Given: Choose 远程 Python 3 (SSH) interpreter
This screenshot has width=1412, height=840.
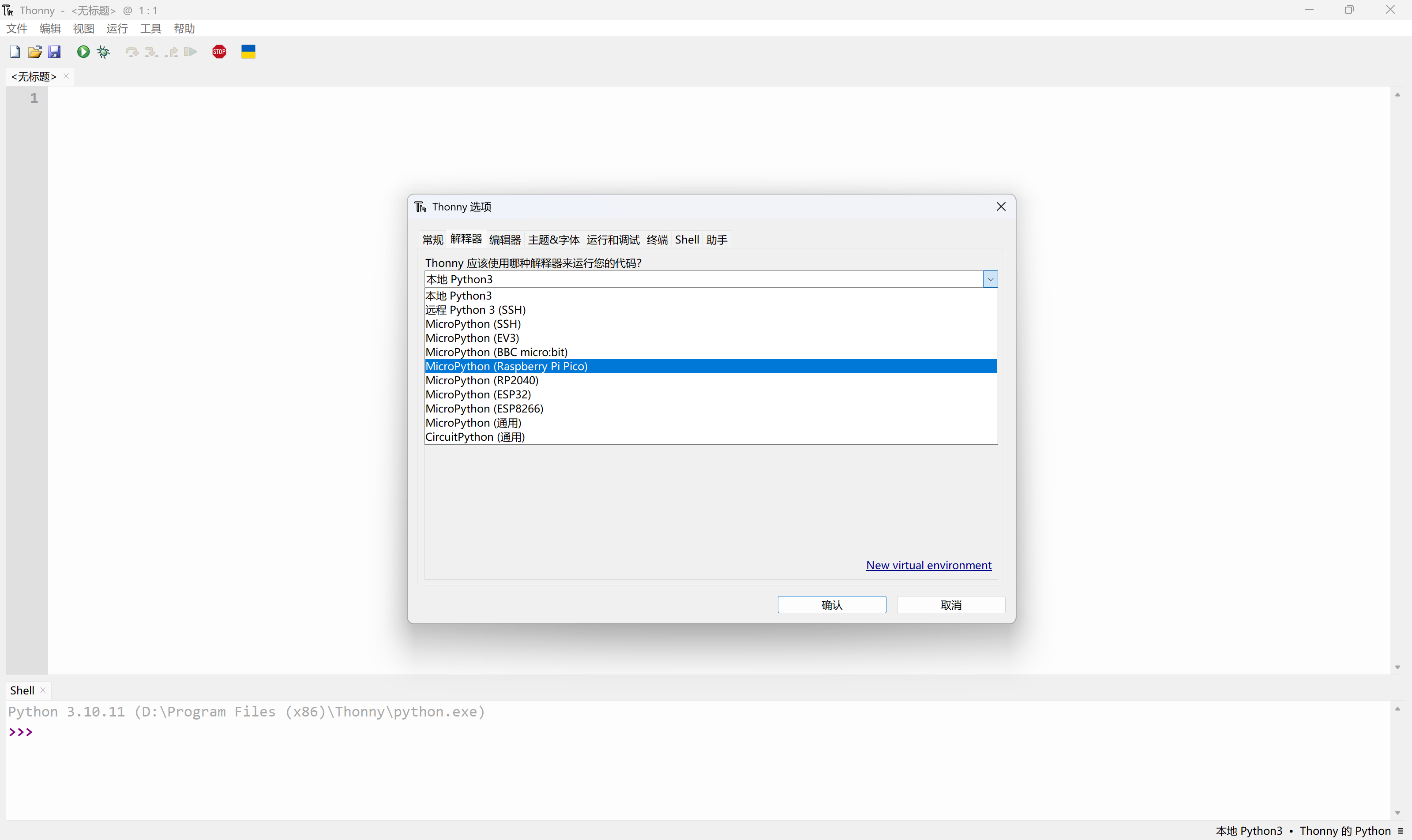Looking at the screenshot, I should [x=710, y=310].
